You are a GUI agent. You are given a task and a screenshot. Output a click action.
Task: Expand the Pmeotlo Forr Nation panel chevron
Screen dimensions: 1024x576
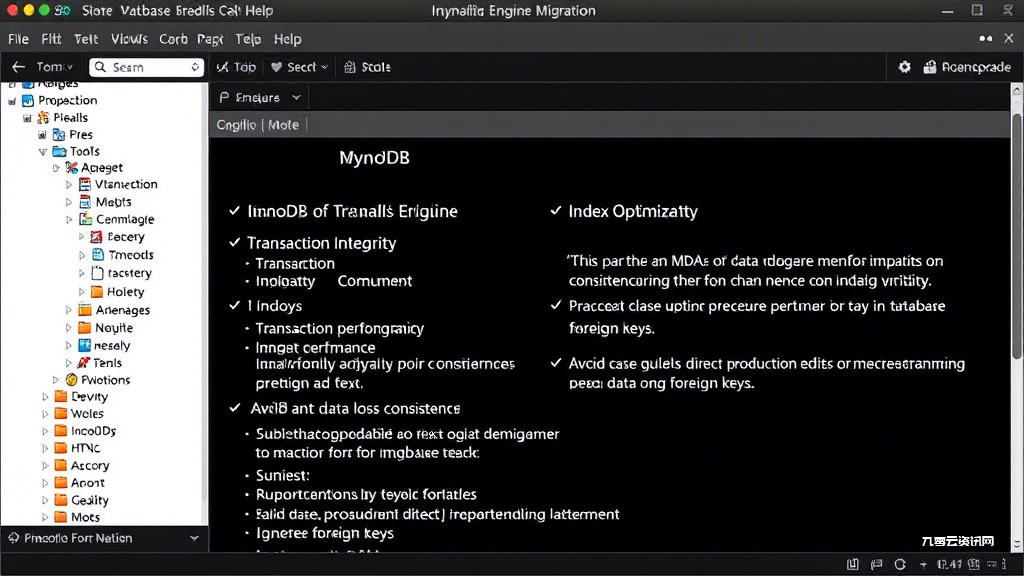(194, 538)
